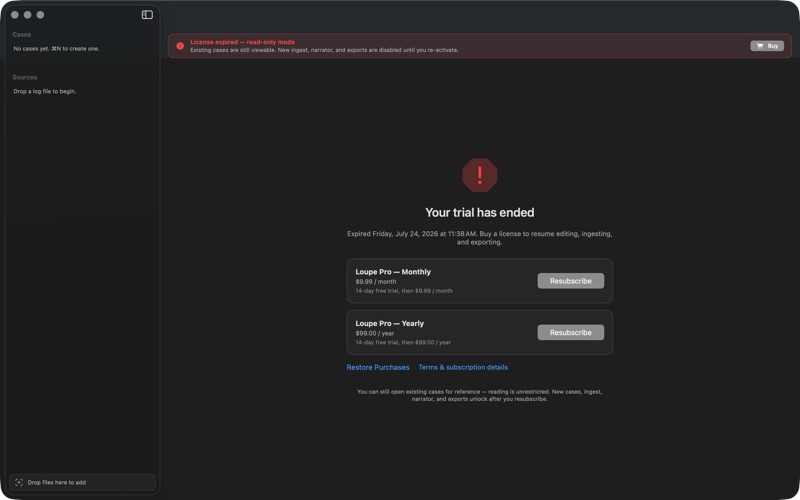Click the "Existing cases are still viewable" banner text
800x500 pixels.
(x=324, y=50)
